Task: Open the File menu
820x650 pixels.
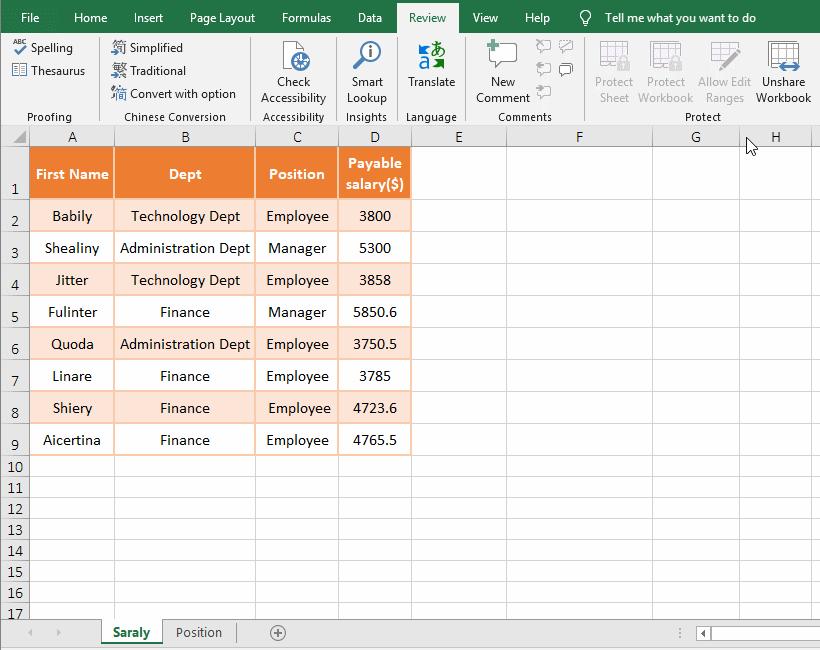Action: [30, 18]
